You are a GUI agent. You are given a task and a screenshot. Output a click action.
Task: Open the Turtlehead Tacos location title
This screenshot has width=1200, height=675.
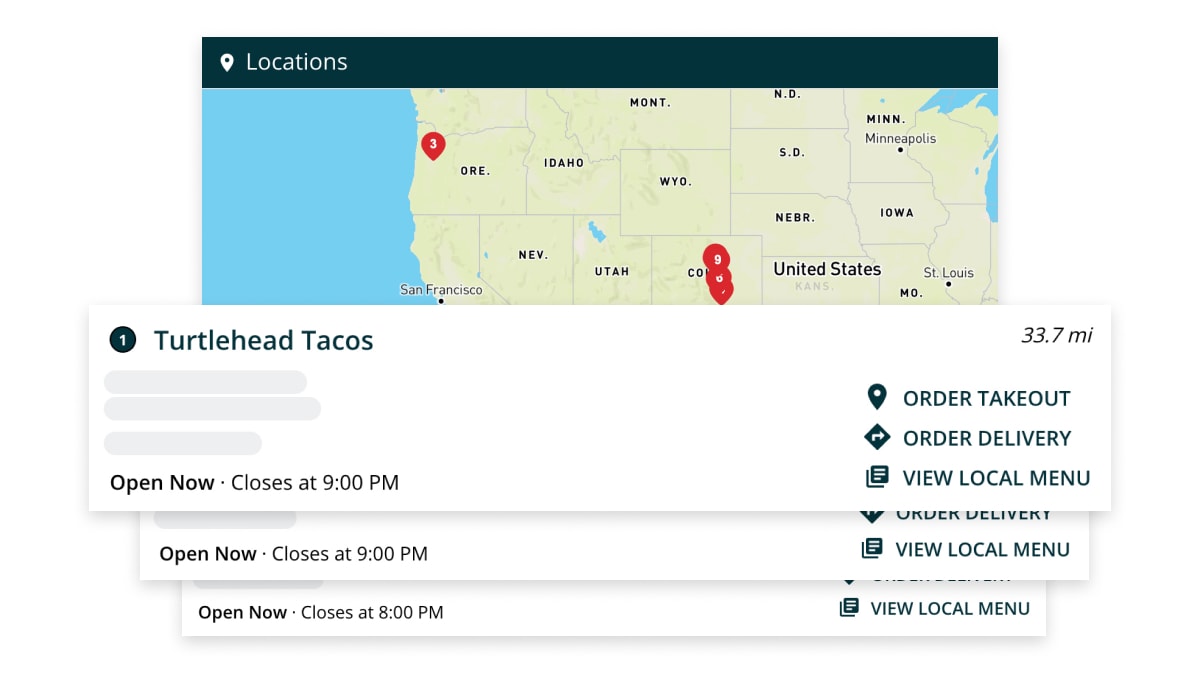tap(263, 341)
